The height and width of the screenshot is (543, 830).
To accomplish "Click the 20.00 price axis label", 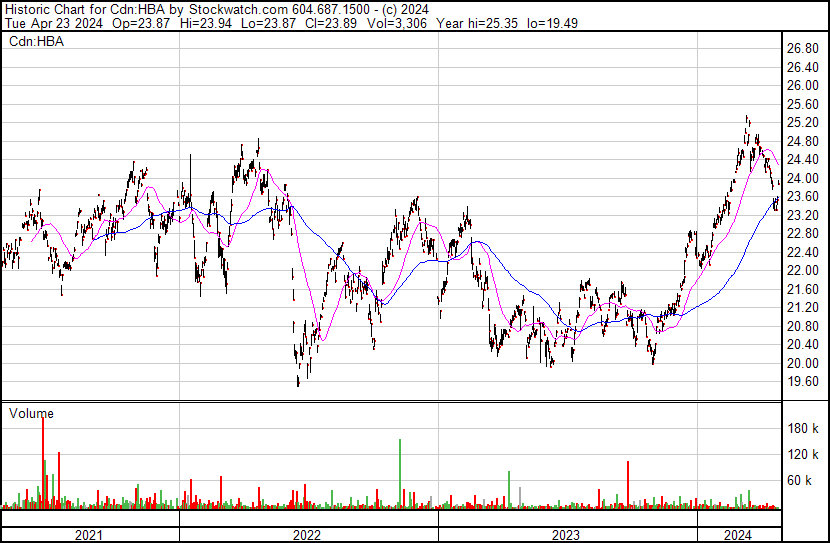I will click(x=803, y=363).
